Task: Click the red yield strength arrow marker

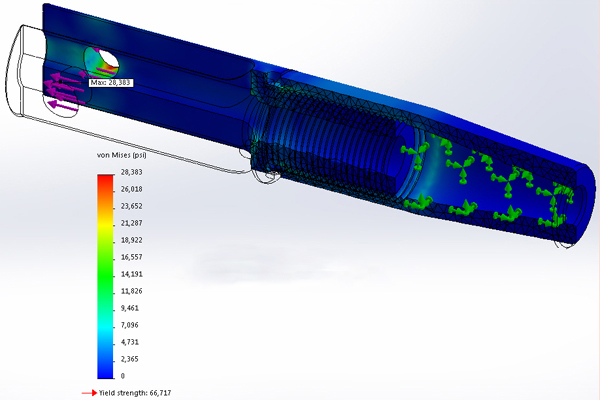Action: pos(90,391)
